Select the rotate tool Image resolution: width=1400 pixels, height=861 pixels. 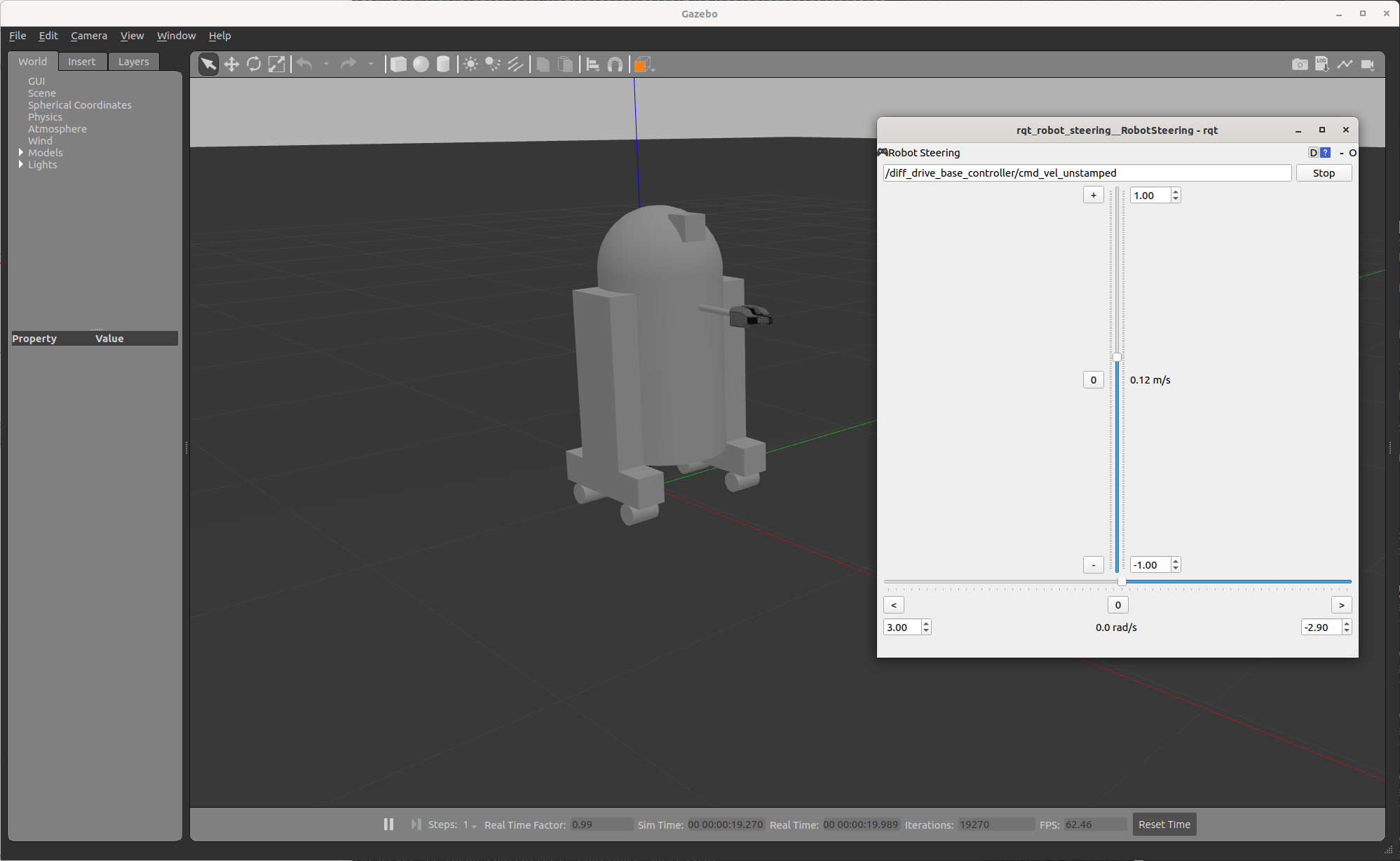click(253, 63)
